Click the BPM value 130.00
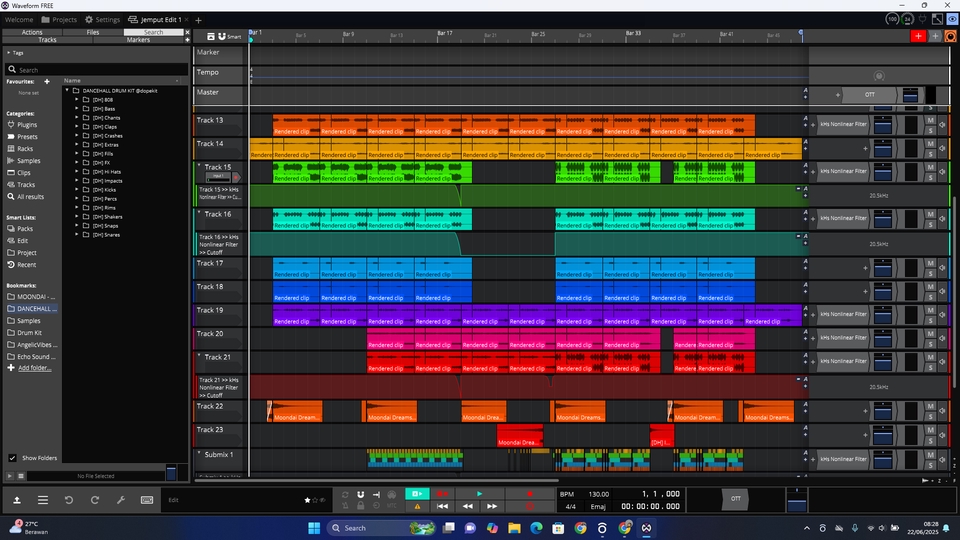This screenshot has height=540, width=960. pos(599,494)
